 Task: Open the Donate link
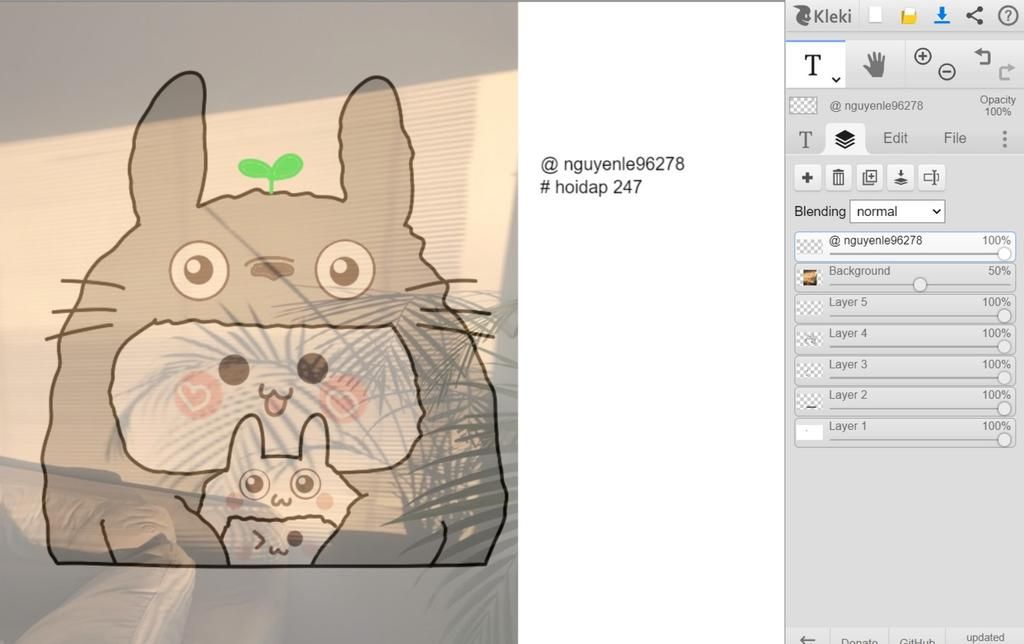tap(859, 640)
